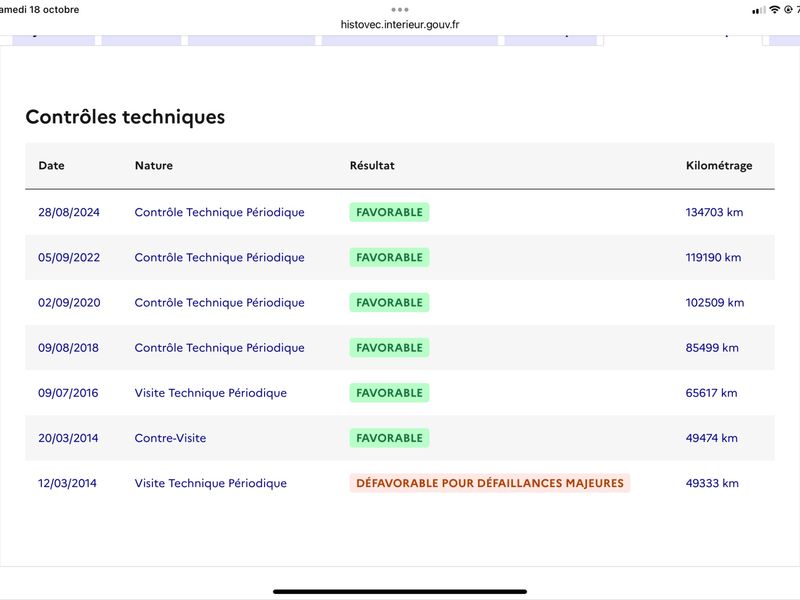Tap the histovec.interieur.gouv.fr address

[400, 25]
